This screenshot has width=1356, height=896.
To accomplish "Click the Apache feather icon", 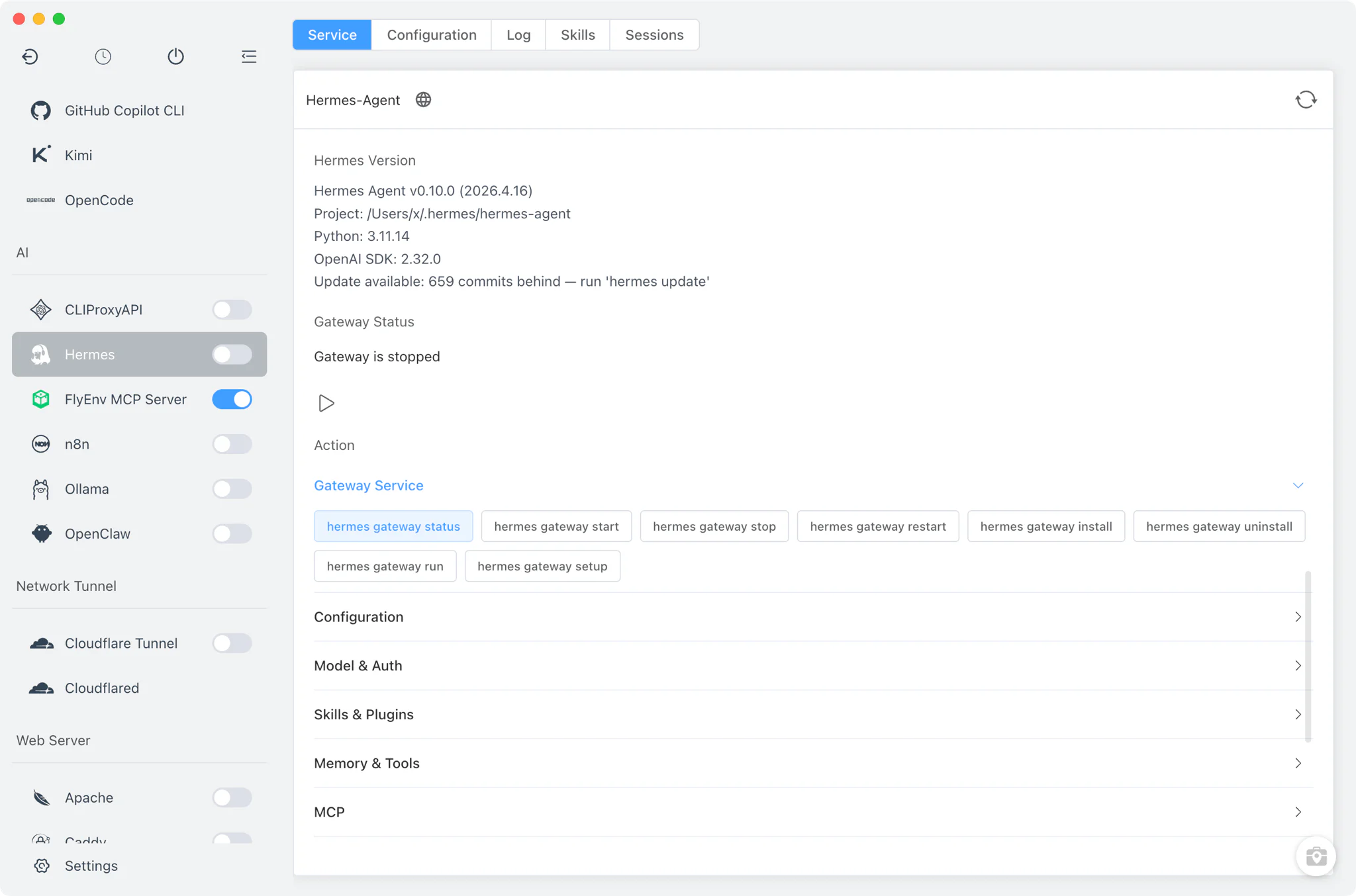I will (41, 797).
